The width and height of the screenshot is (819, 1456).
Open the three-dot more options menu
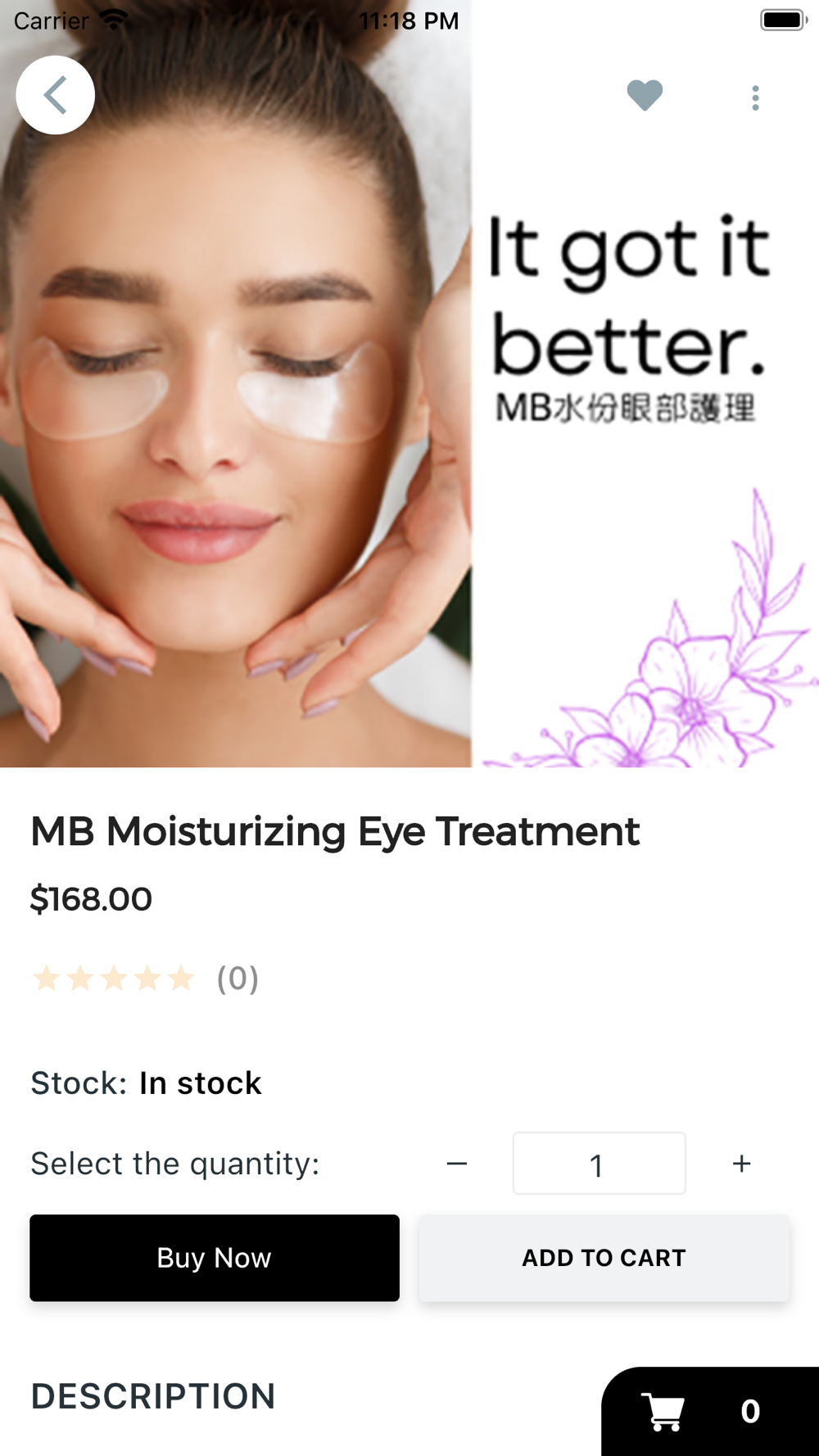(x=755, y=98)
